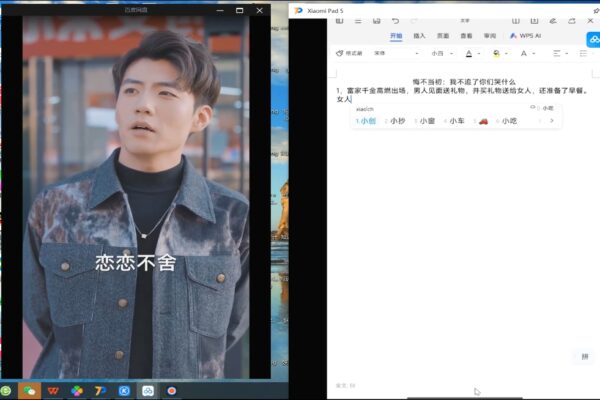
Task: Expand the alignment dropdown arrow
Action: coord(566,54)
